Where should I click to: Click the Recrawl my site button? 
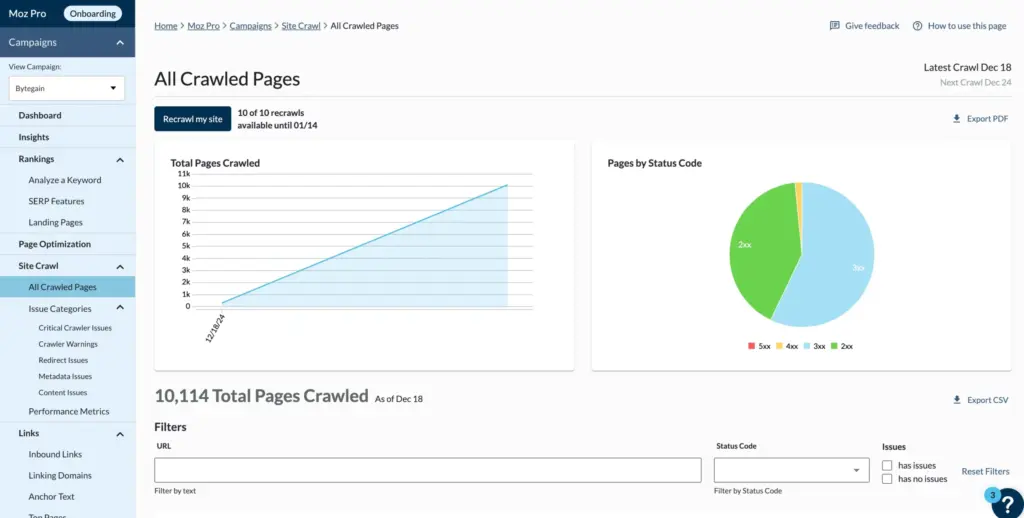pyautogui.click(x=193, y=119)
